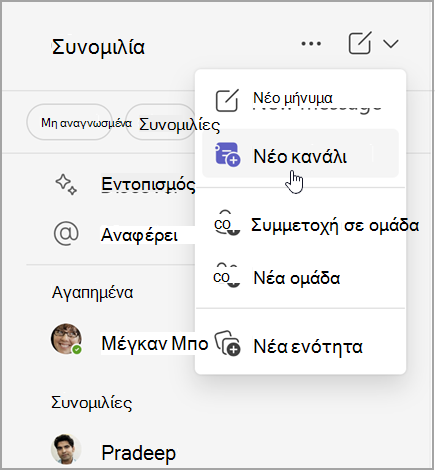The image size is (435, 470).
Task: Click the Συνομιλία panel title
Action: [x=99, y=47]
